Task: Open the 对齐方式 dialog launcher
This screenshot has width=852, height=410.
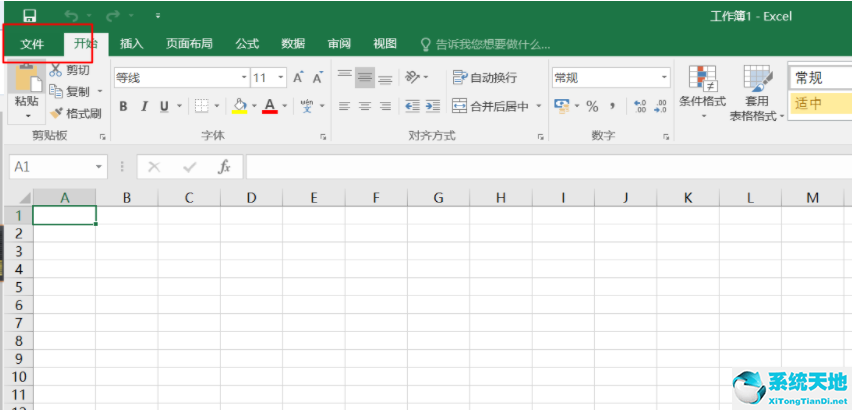Action: click(541, 138)
